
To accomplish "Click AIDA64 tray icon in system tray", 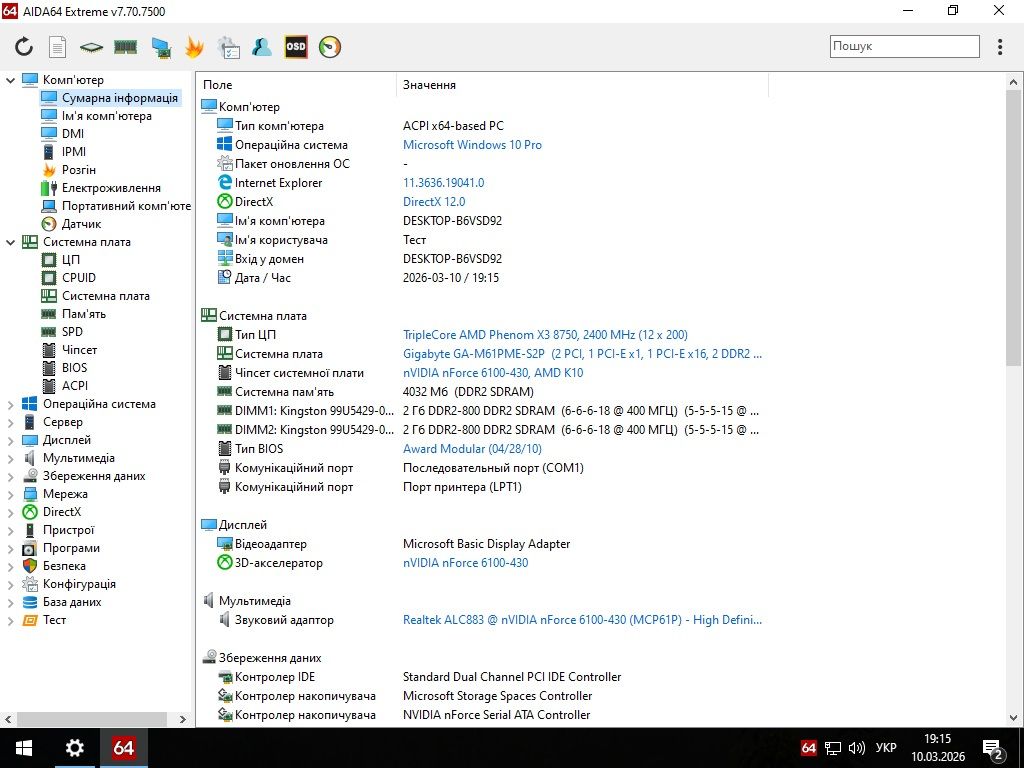I will coord(808,748).
